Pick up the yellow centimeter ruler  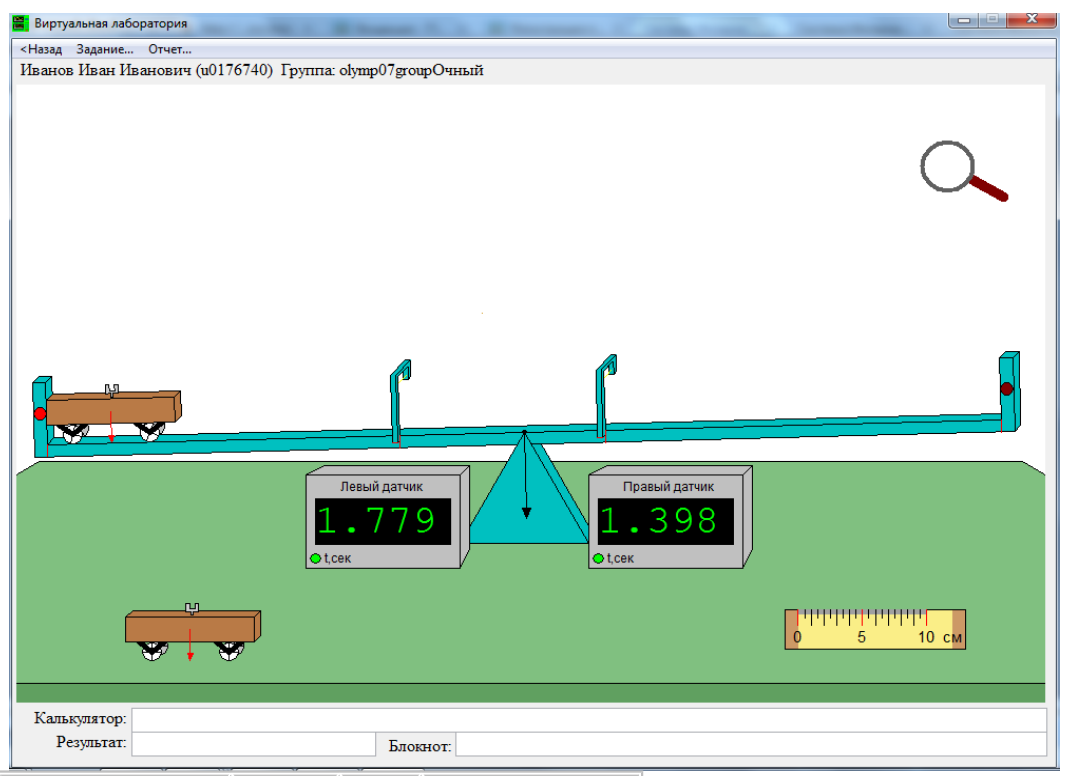[x=875, y=629]
